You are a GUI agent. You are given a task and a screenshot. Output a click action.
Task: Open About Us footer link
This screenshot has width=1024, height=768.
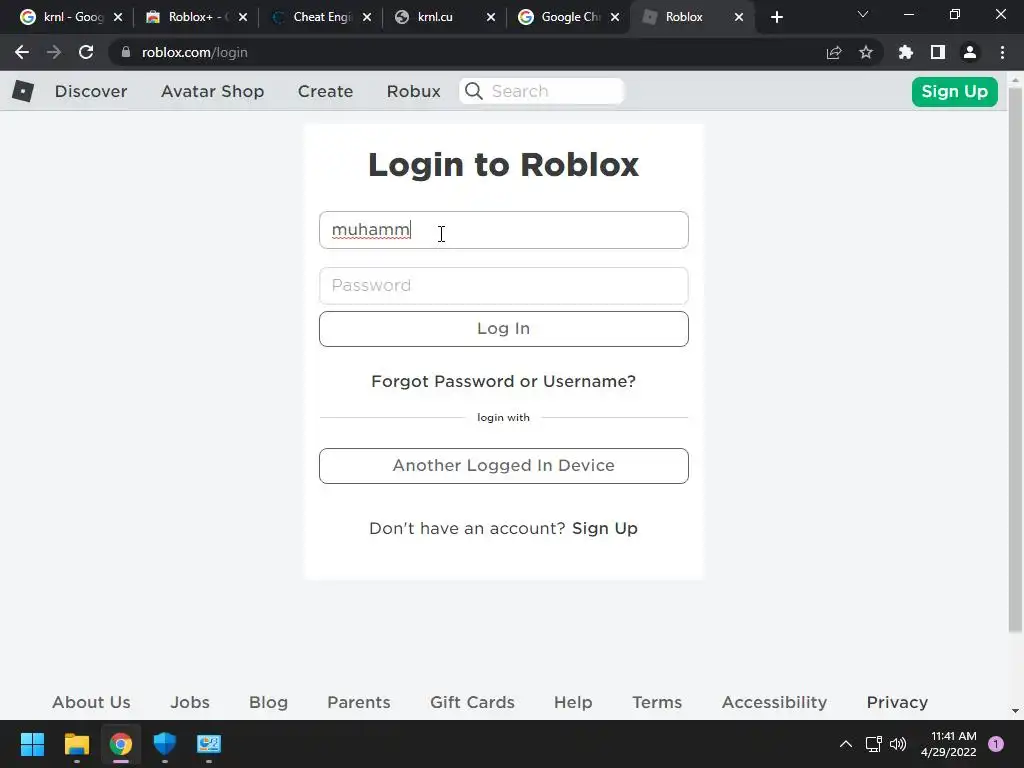pyautogui.click(x=91, y=702)
